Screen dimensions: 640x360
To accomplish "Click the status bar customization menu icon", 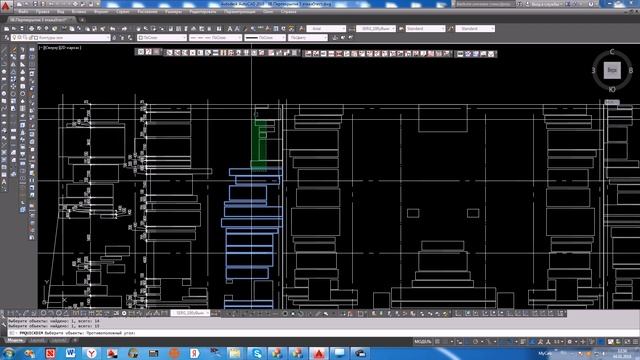I will 635,341.
